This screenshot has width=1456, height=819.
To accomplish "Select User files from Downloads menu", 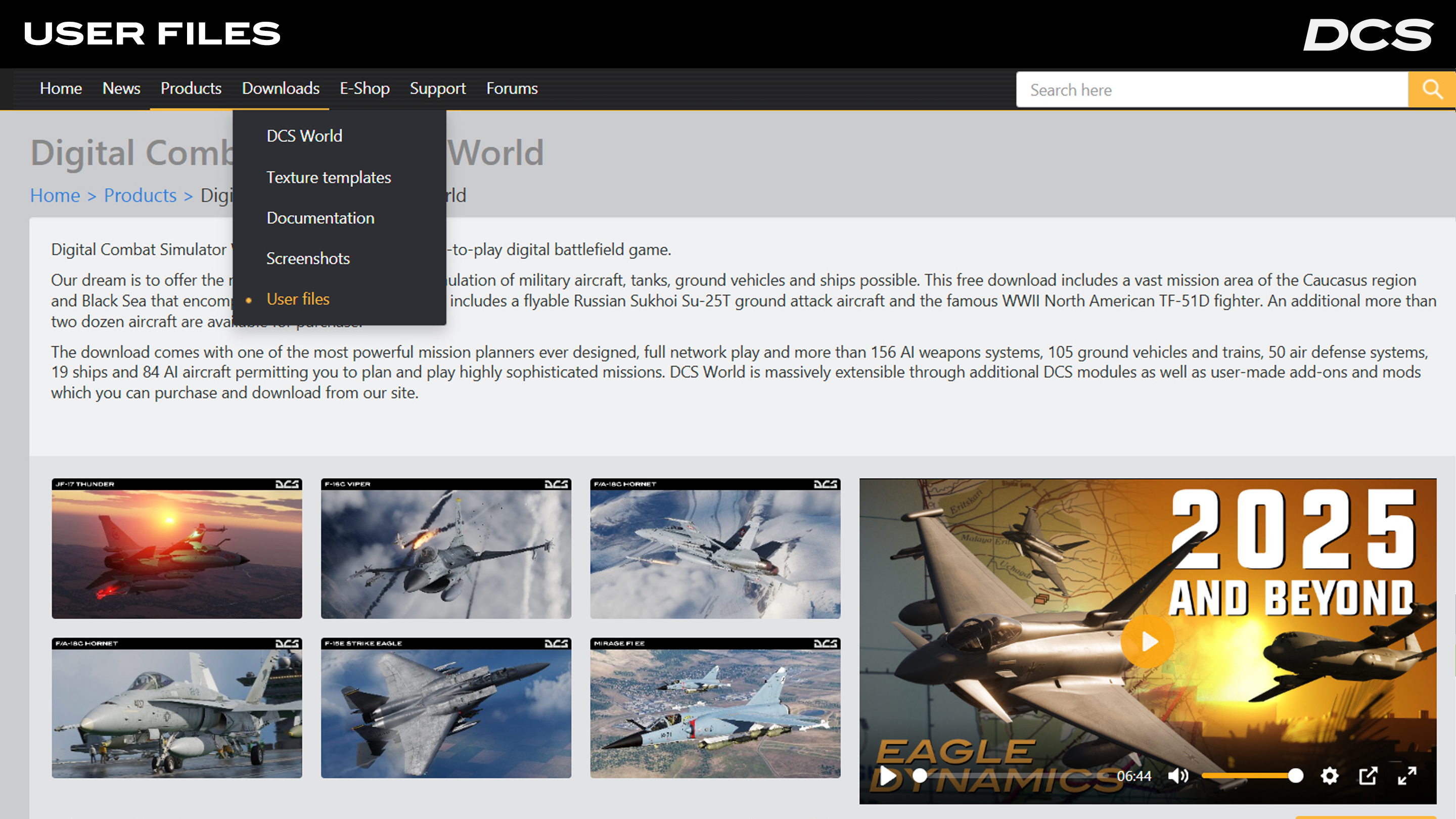I will click(x=298, y=299).
